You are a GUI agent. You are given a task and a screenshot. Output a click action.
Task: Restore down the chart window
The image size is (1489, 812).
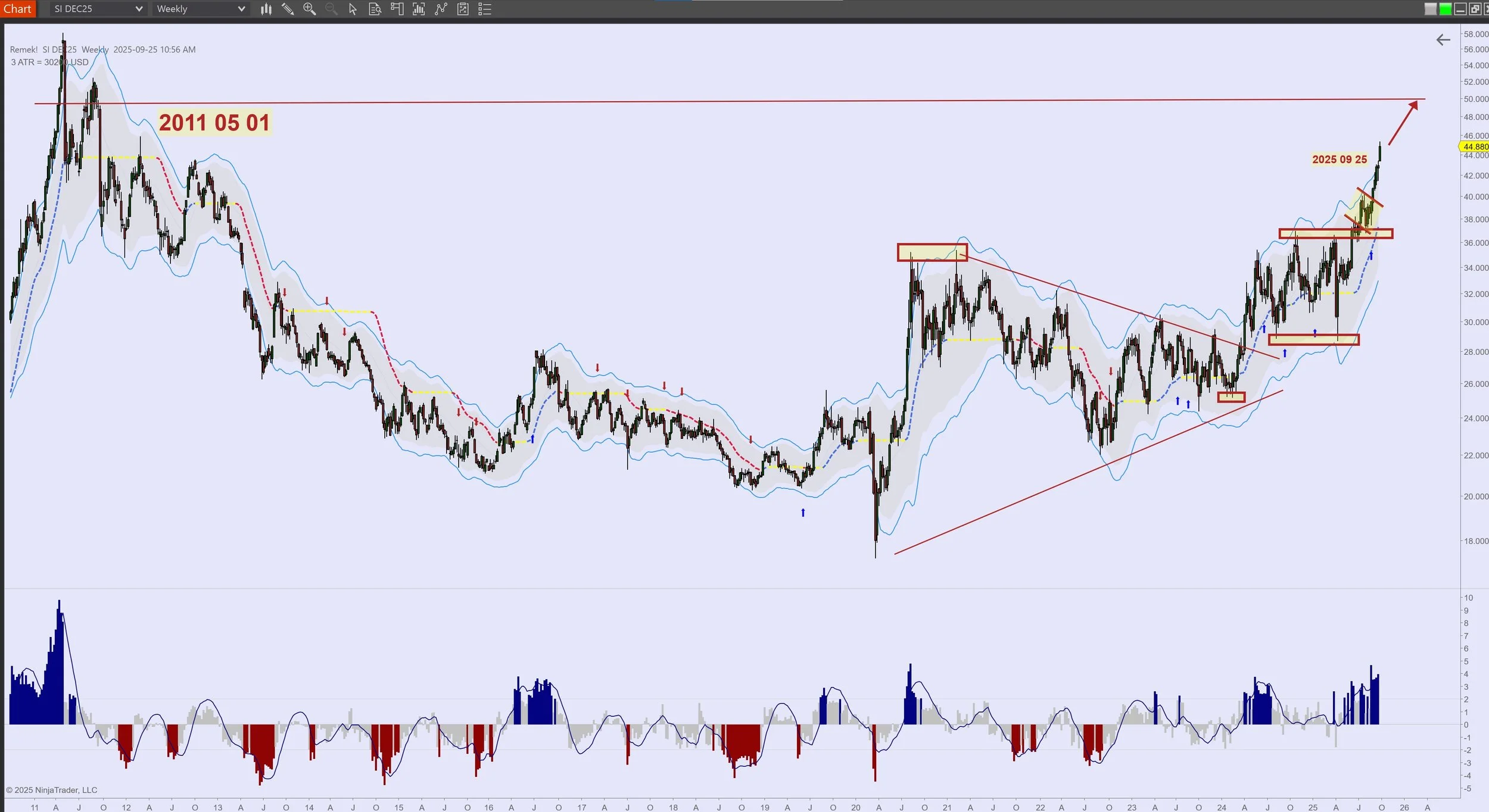[1475, 9]
